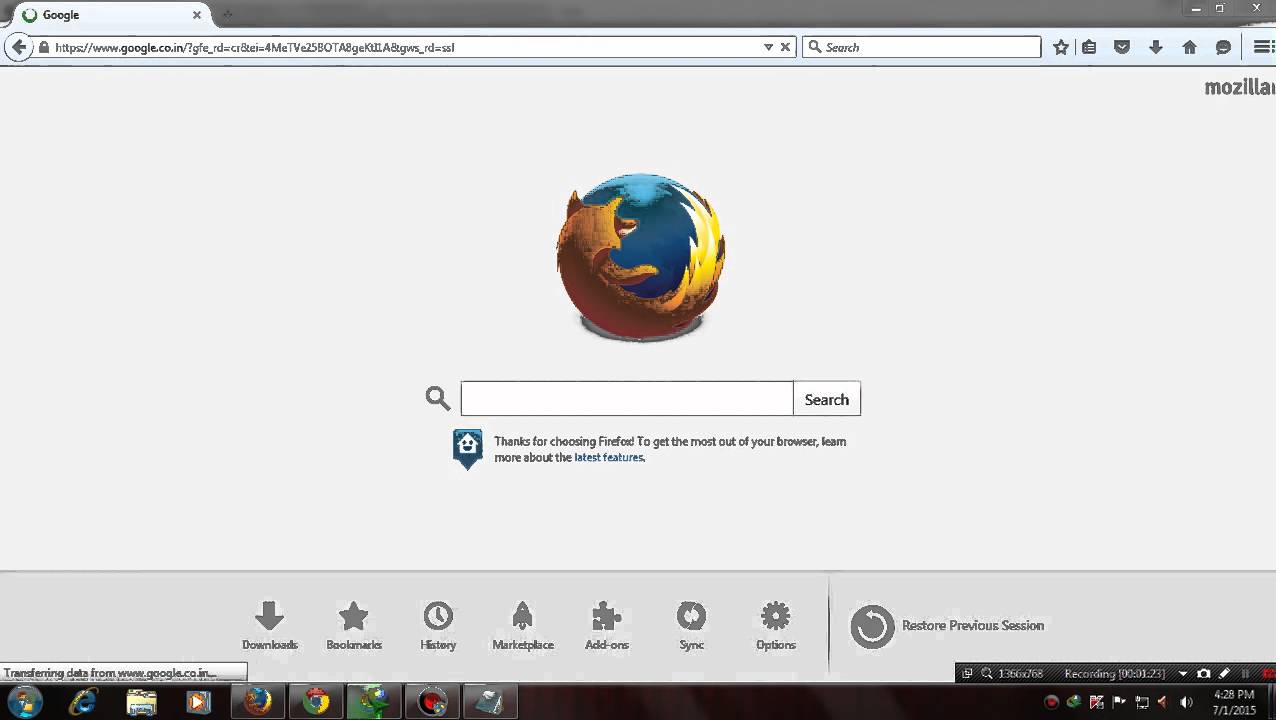Open the Pocket icon in toolbar
Screen dimensions: 1276x720
pos(1122,47)
